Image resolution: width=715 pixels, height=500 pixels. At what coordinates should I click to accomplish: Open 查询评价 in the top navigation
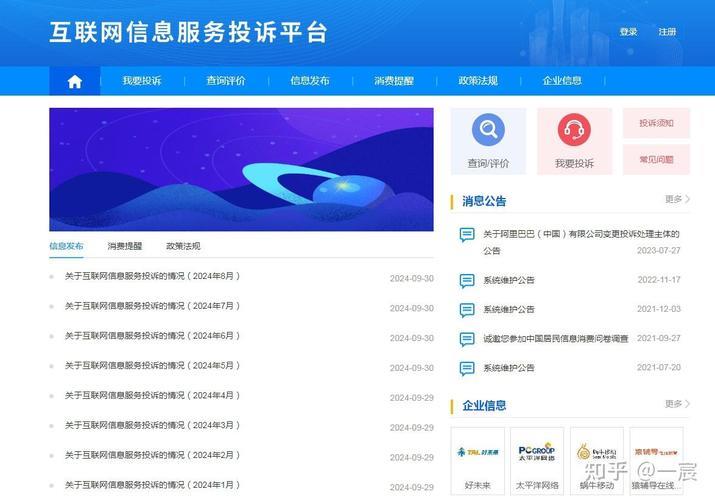[226, 81]
